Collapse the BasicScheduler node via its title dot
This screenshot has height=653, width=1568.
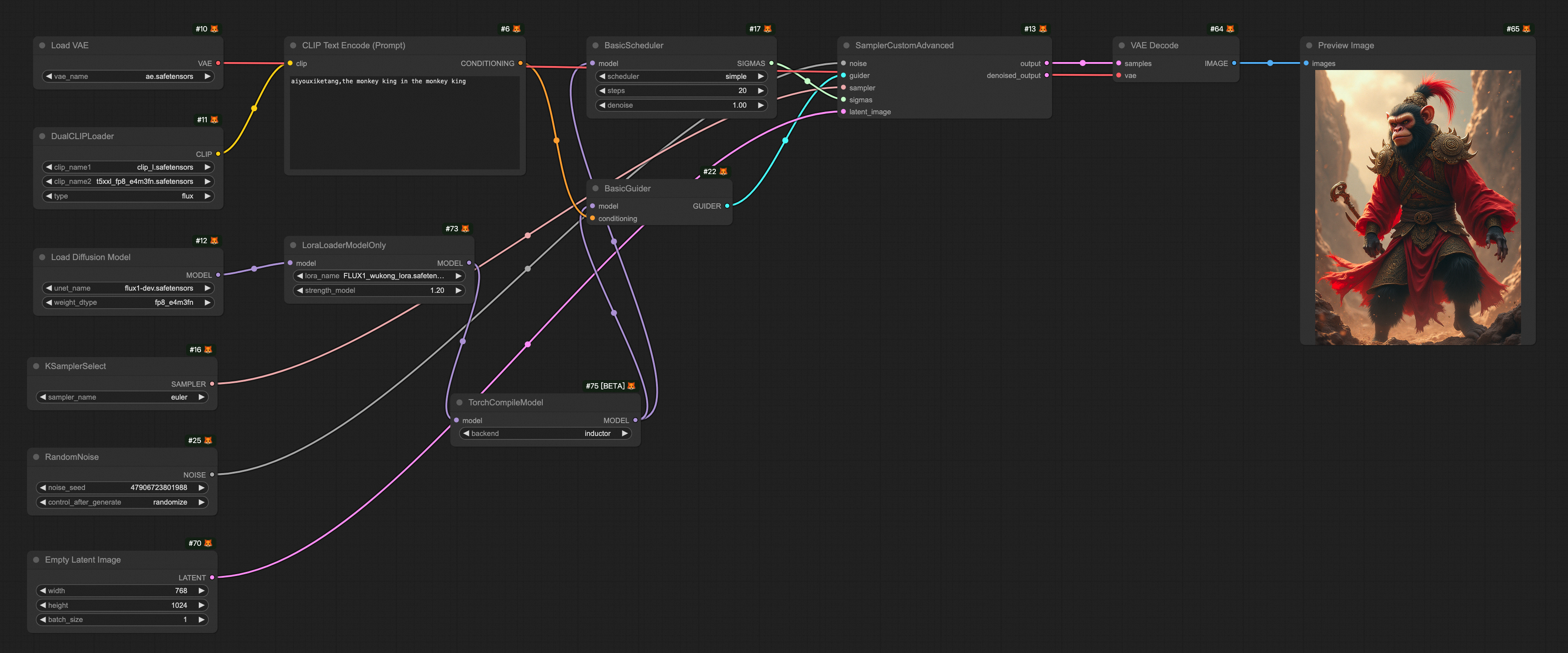(x=595, y=46)
